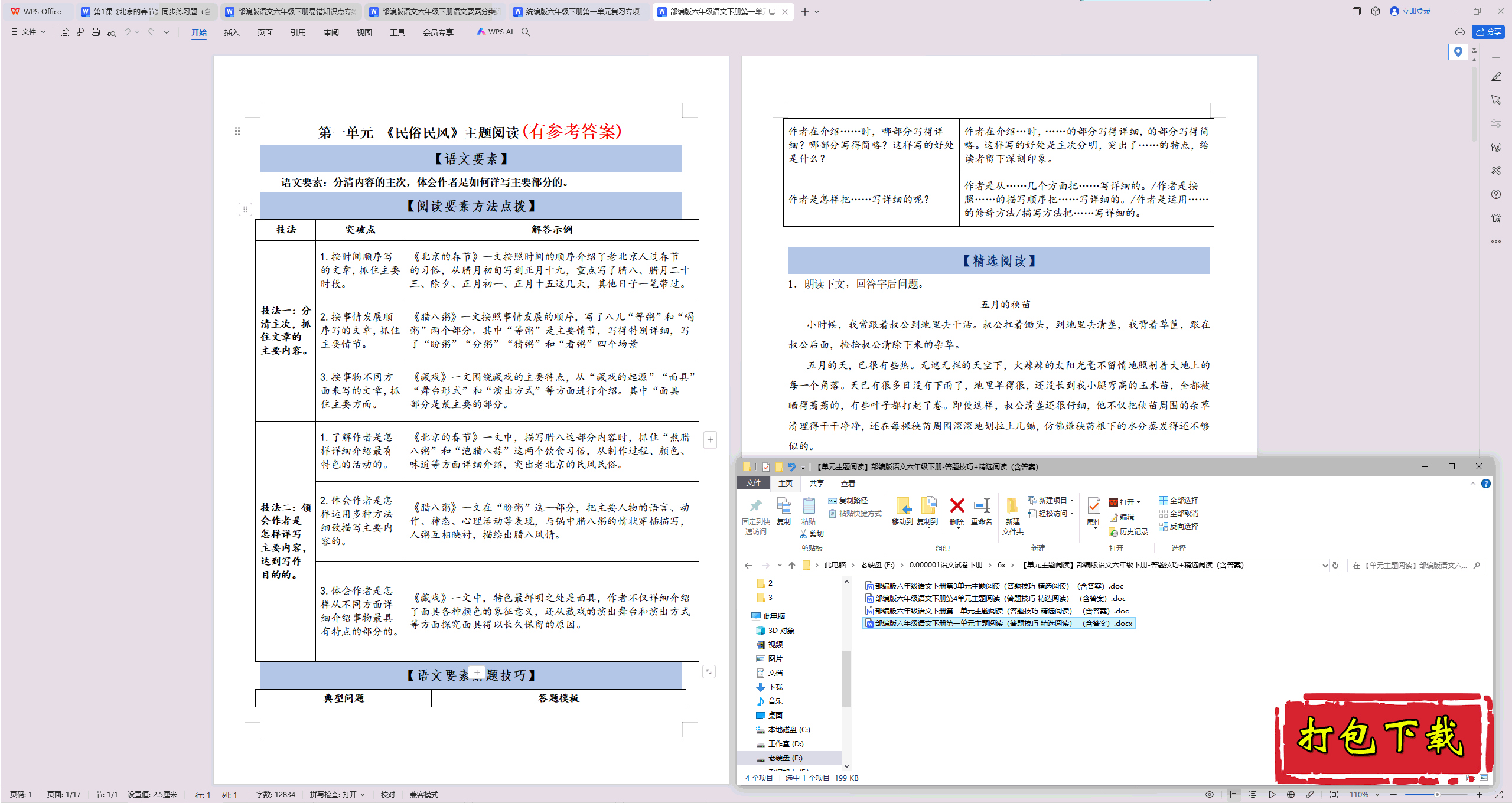Switch to the 审阅 ribbon tab

pyautogui.click(x=331, y=32)
